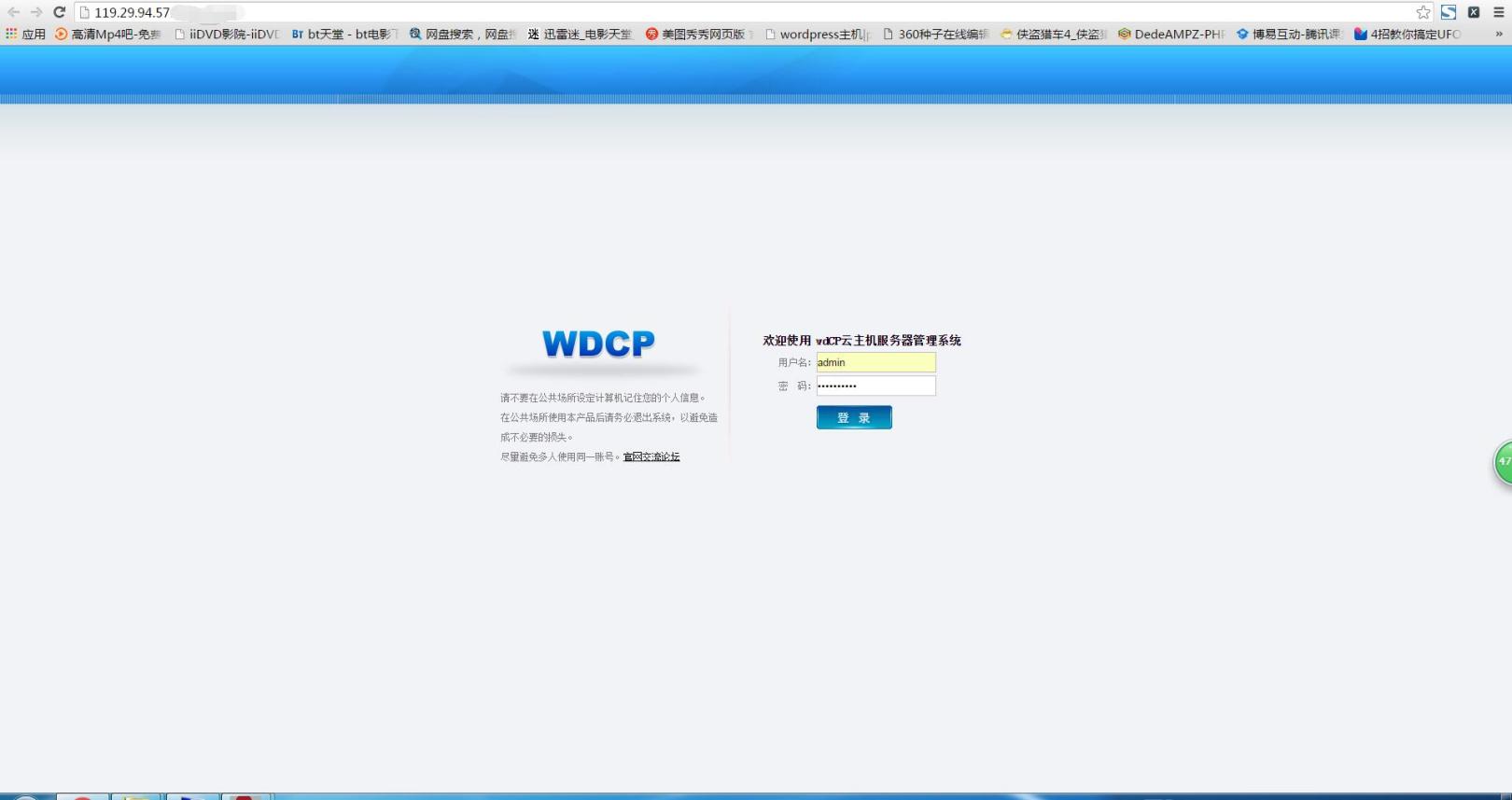
Task: Open the DedeAMPZ-PHP bookmark
Action: tap(1171, 34)
